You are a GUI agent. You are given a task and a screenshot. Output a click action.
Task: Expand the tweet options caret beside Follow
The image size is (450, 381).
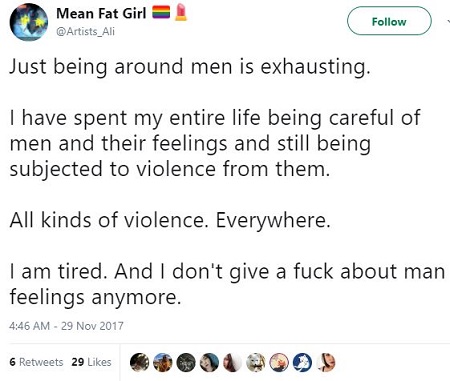point(448,21)
